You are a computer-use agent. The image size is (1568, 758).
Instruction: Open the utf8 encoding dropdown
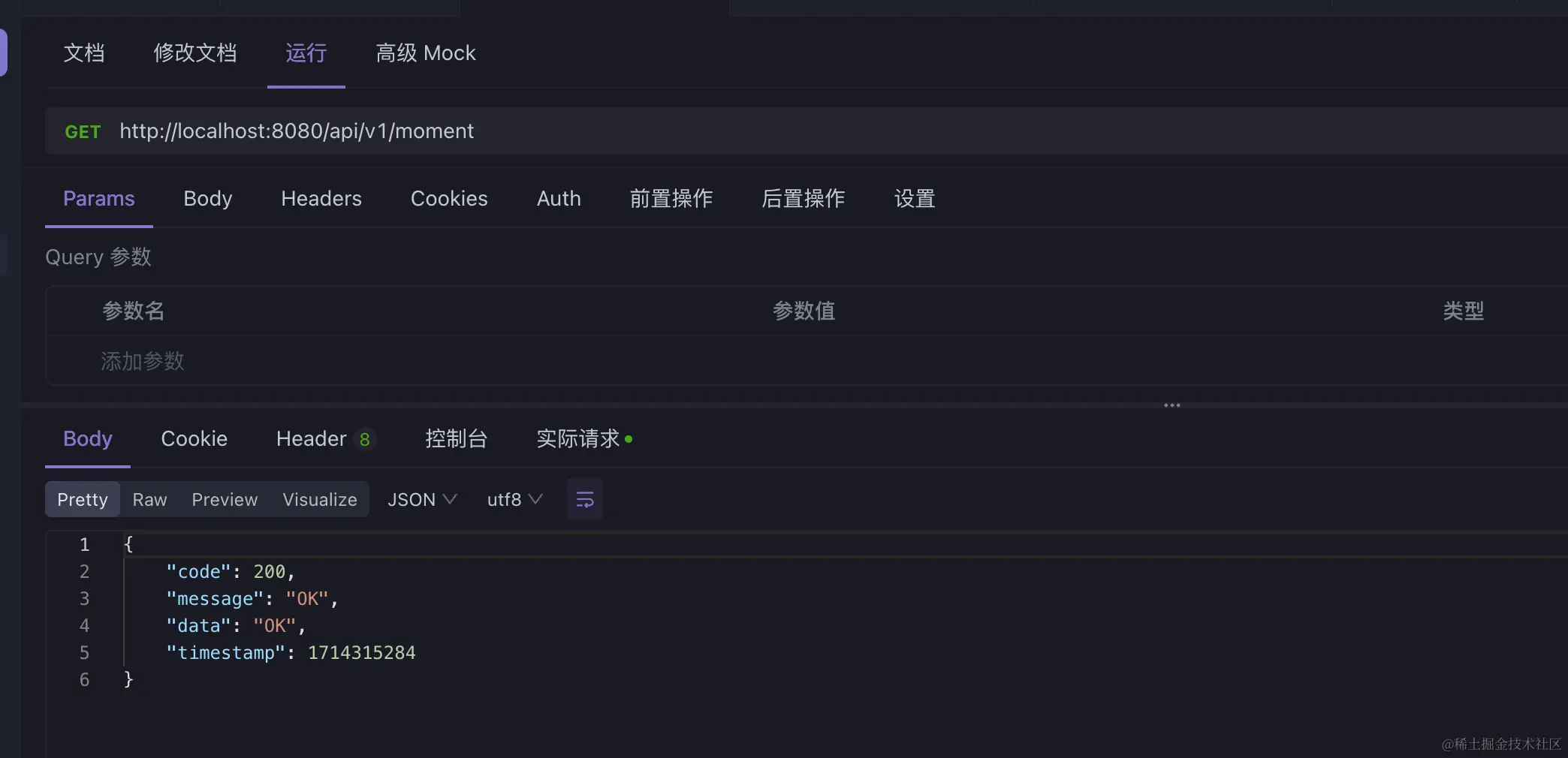[x=514, y=500]
